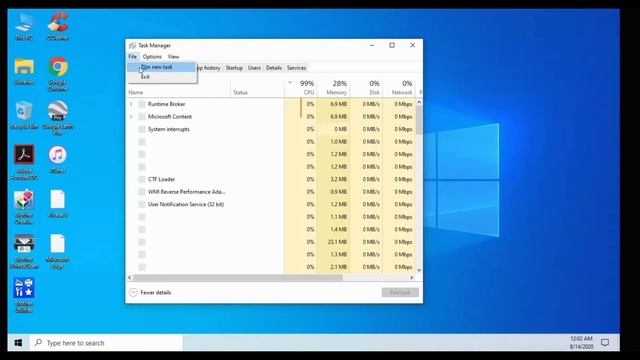
Task: Sort by the 28% Memory column header
Action: 333,87
